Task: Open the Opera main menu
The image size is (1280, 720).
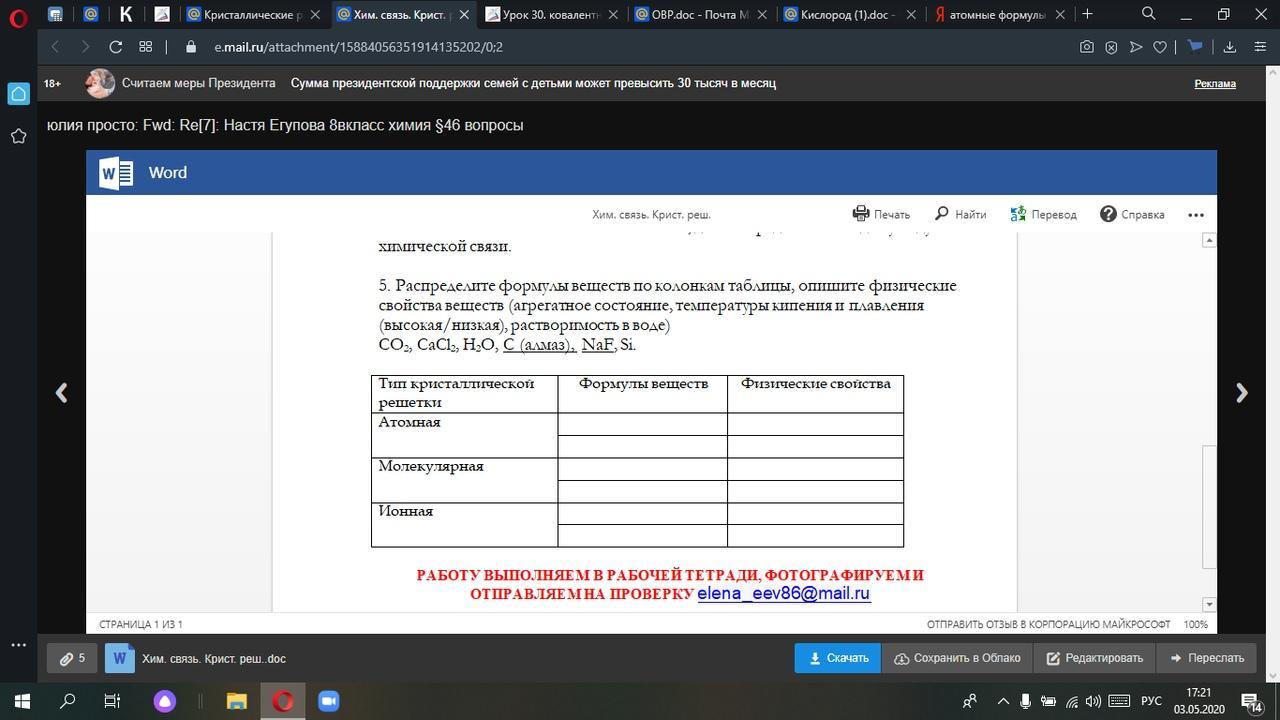Action: 18,18
